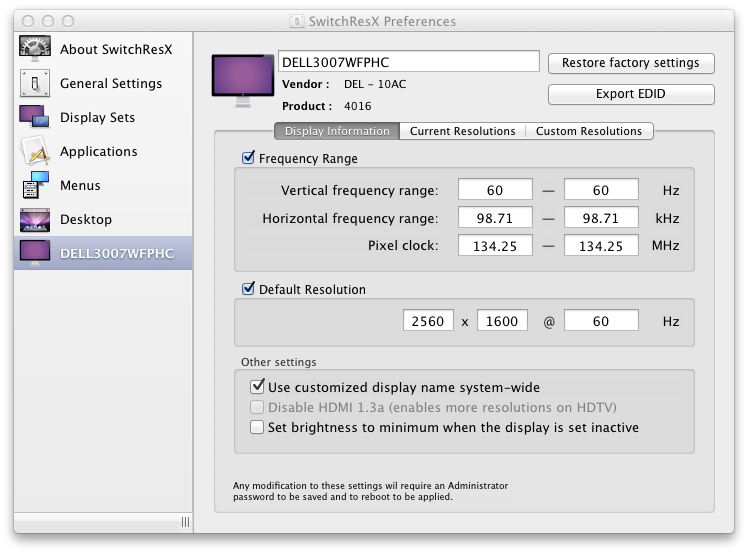Click the maximum pixel clock field
Viewport: 748px width, 553px height.
601,245
